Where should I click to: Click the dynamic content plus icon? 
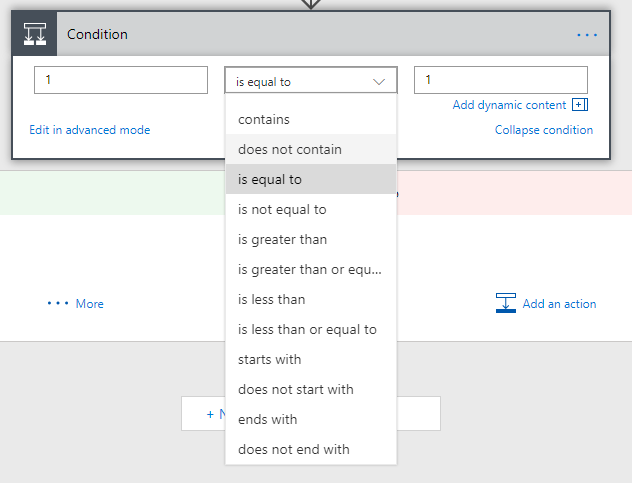pos(580,105)
